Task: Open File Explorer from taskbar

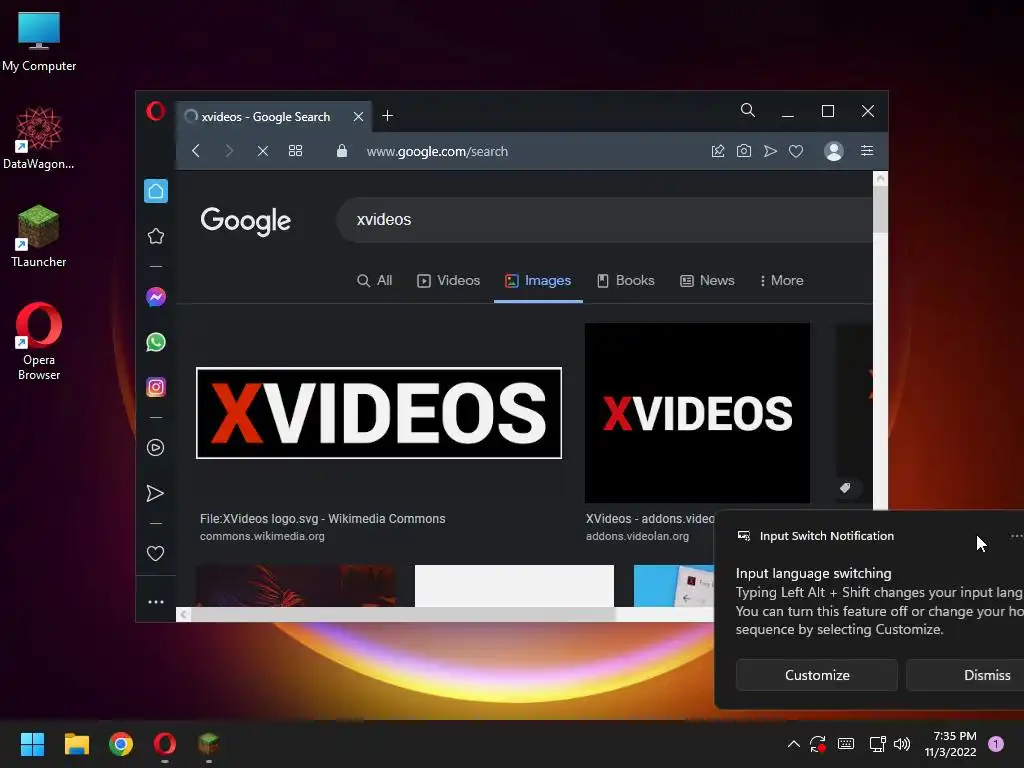Action: coord(76,744)
